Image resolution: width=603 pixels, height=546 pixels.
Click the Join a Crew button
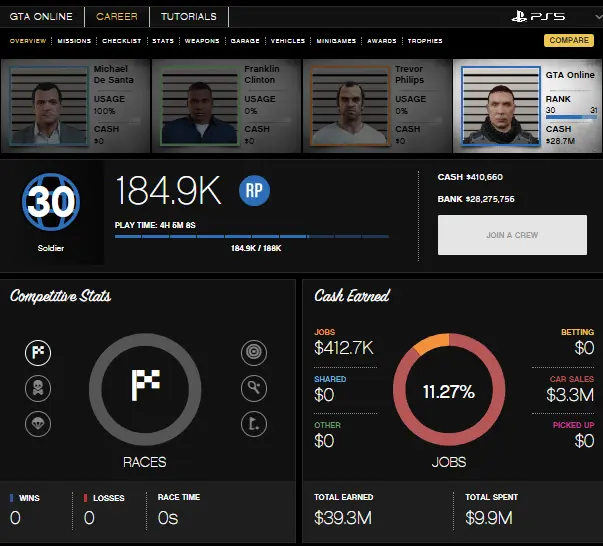[x=512, y=235]
